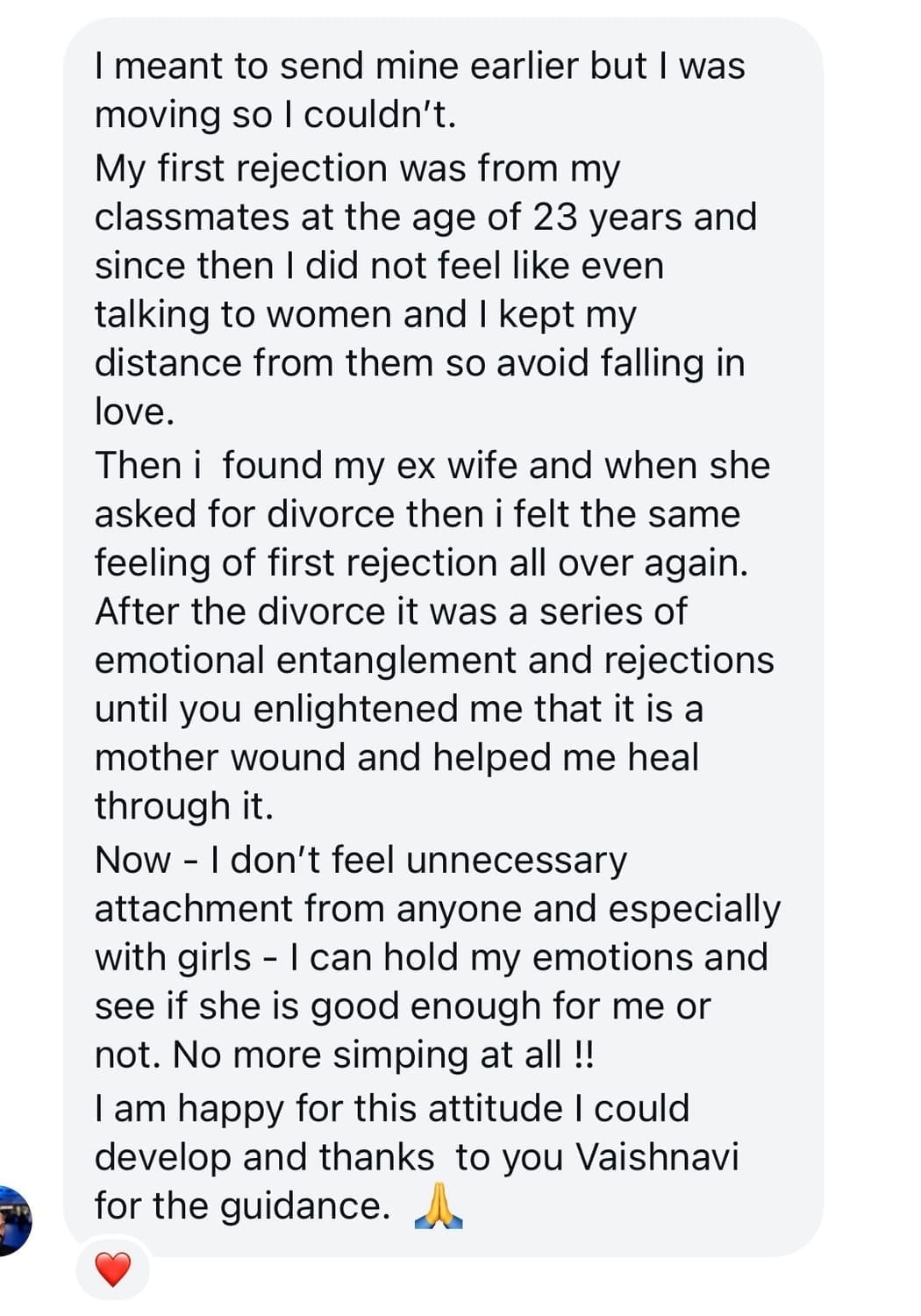The width and height of the screenshot is (921, 1316).
Task: Click the text "moving so I couldn't."
Action: (x=275, y=115)
